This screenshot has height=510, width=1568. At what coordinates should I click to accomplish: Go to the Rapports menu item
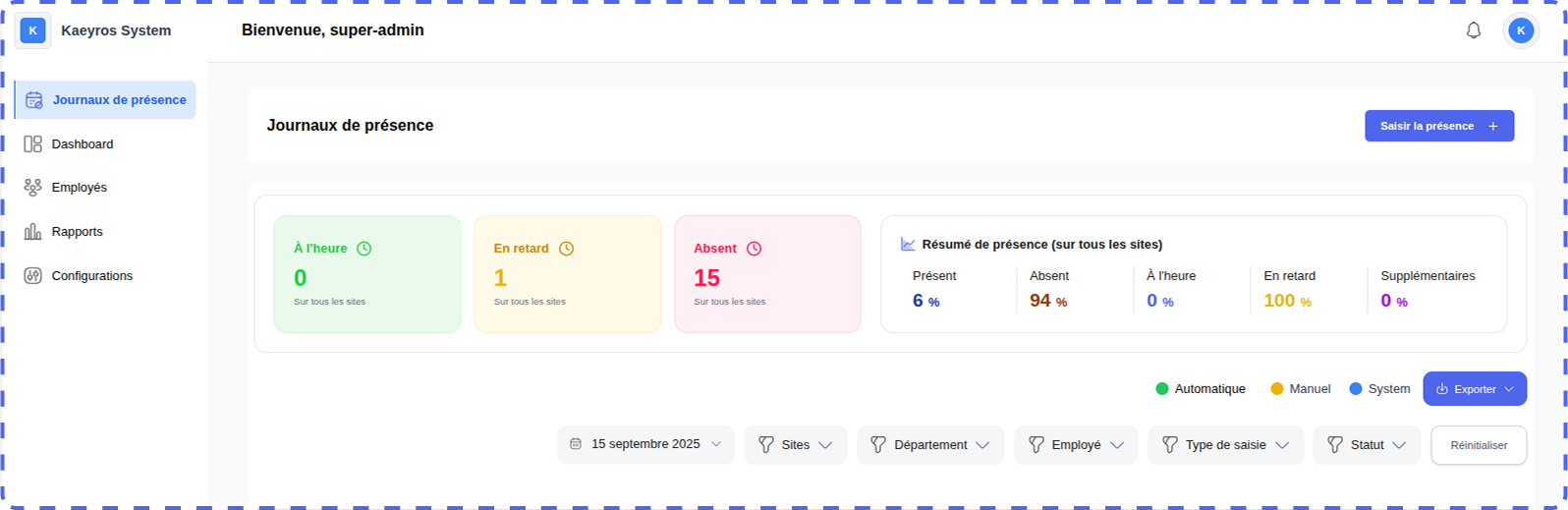pos(77,232)
